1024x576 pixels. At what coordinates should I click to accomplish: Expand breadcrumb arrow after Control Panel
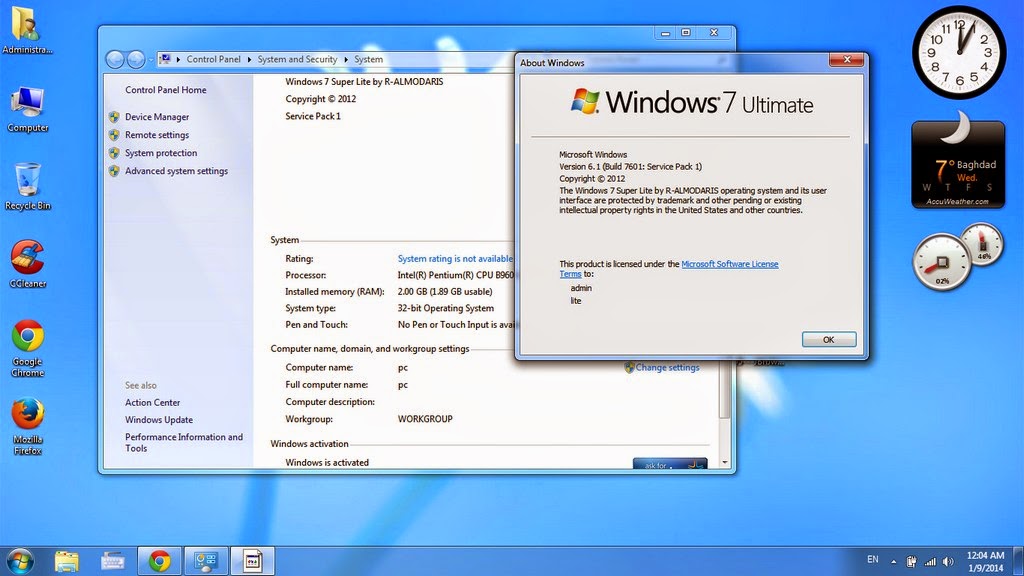(x=249, y=59)
